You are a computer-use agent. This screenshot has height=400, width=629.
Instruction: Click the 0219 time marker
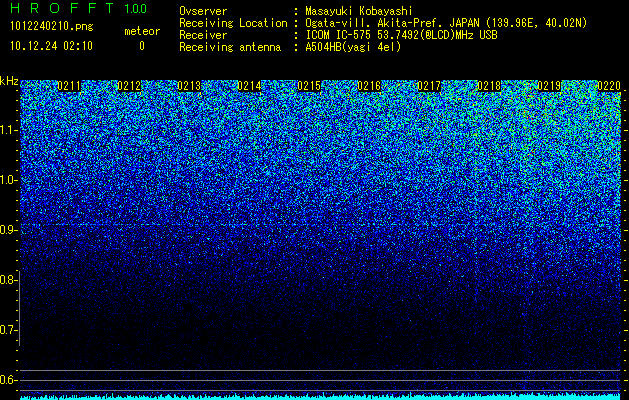pyautogui.click(x=549, y=86)
